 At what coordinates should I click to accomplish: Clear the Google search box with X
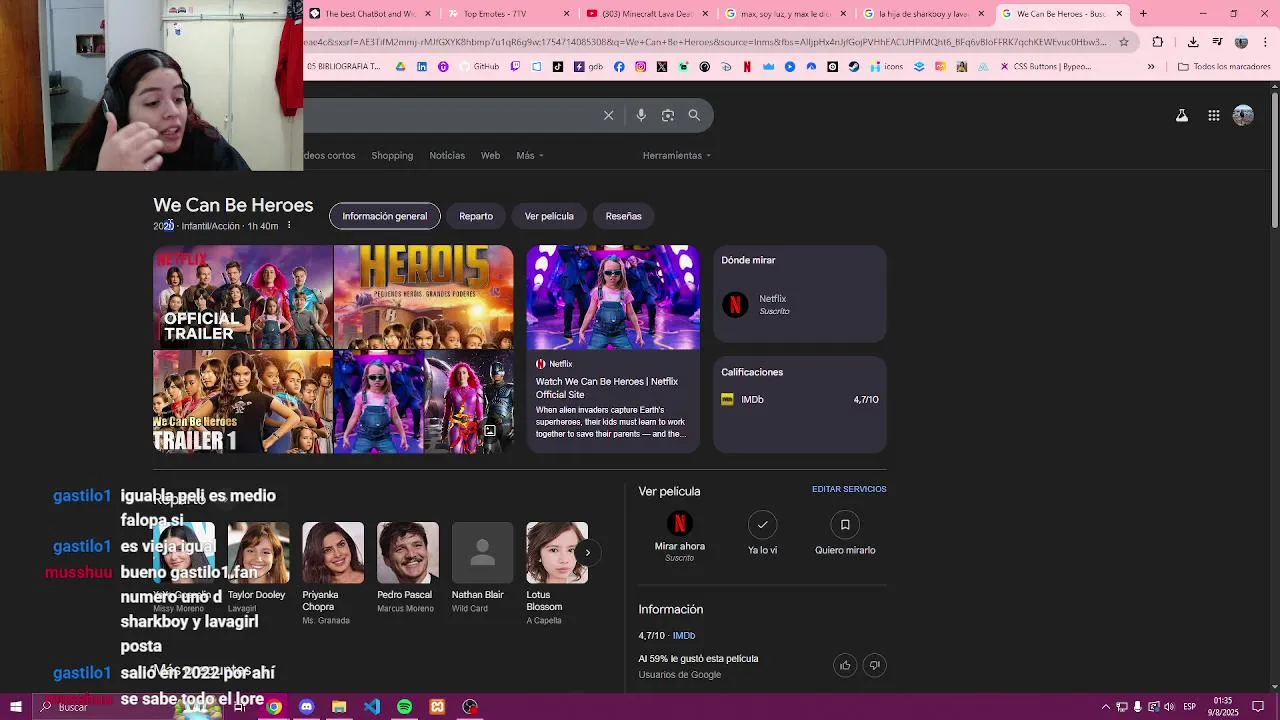pos(608,115)
